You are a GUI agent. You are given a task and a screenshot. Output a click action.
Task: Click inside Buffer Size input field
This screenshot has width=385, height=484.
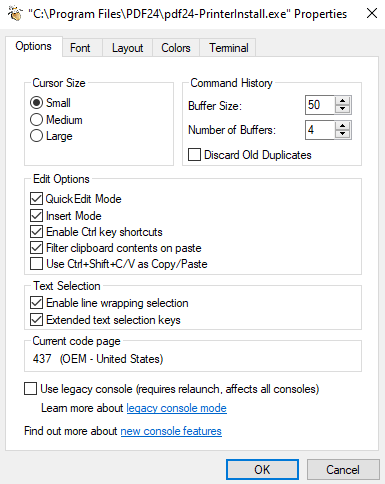[320, 105]
